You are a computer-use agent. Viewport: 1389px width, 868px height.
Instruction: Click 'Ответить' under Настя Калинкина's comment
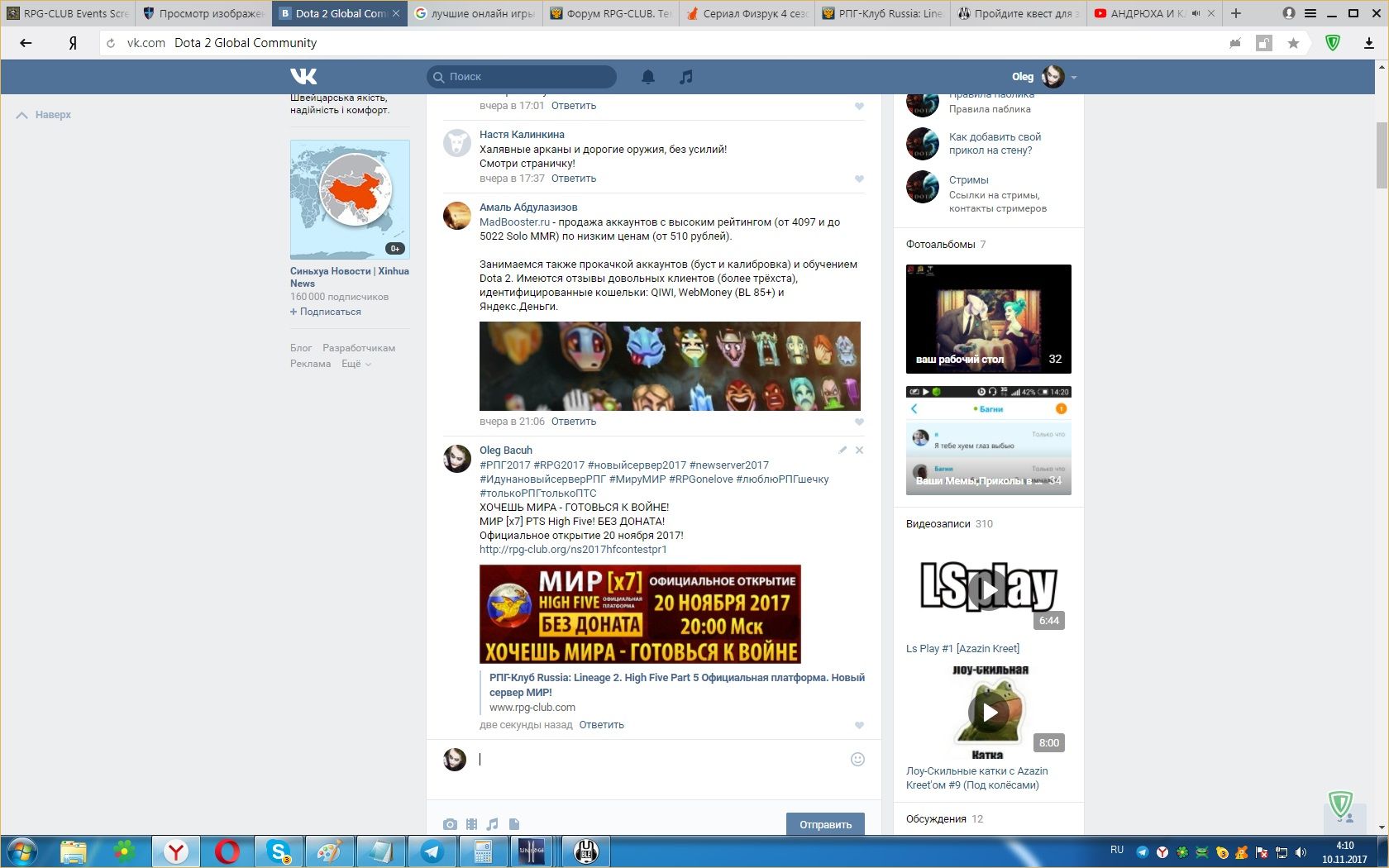pos(574,179)
